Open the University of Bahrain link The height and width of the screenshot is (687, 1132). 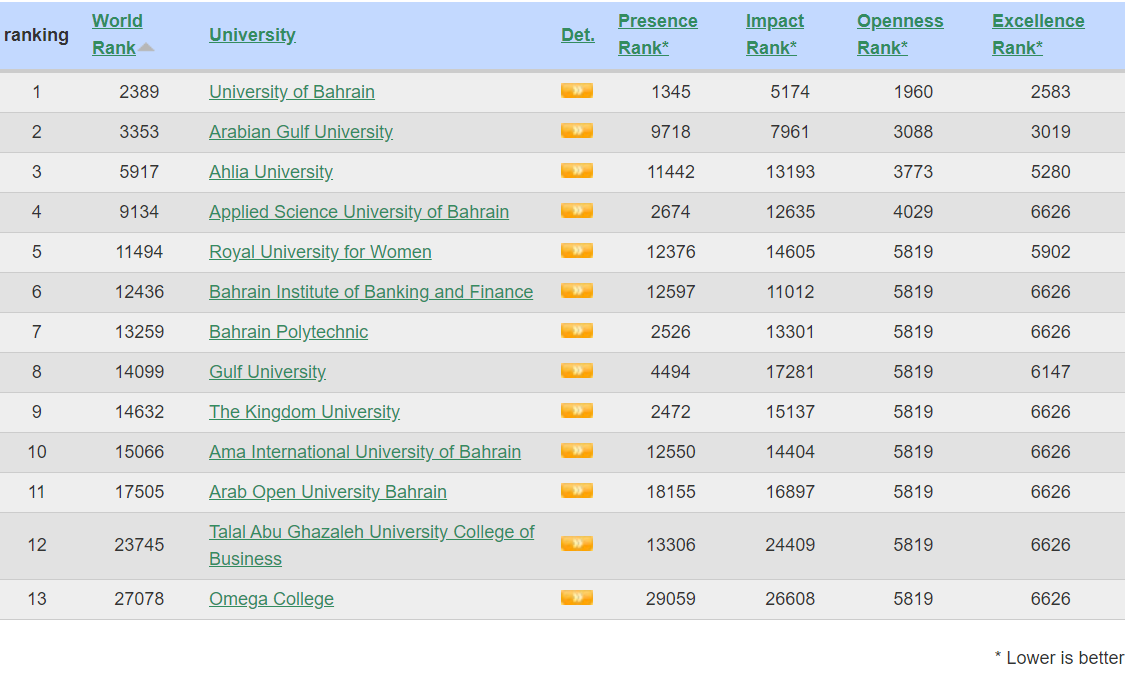[291, 92]
